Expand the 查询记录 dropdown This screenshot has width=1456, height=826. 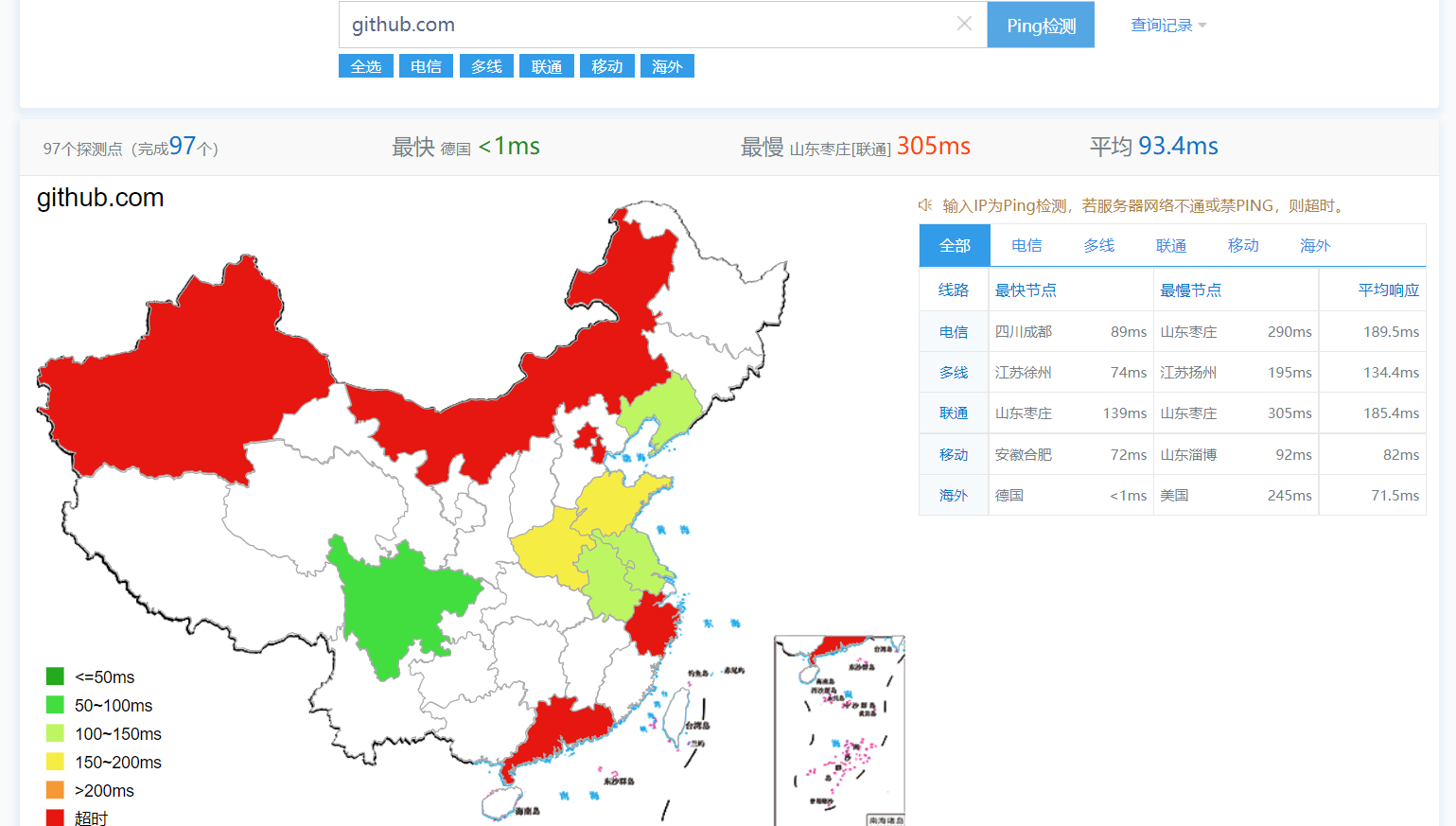1168,26
